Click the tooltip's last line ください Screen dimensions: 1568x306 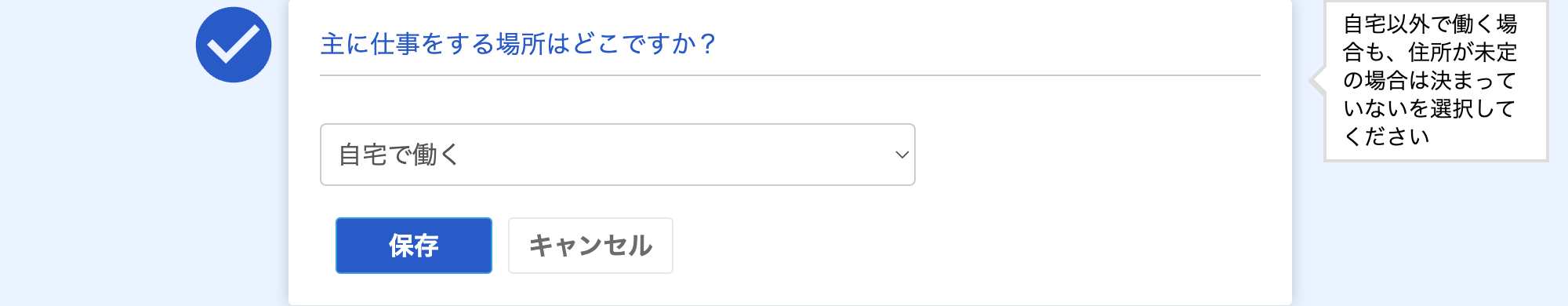tap(1386, 137)
